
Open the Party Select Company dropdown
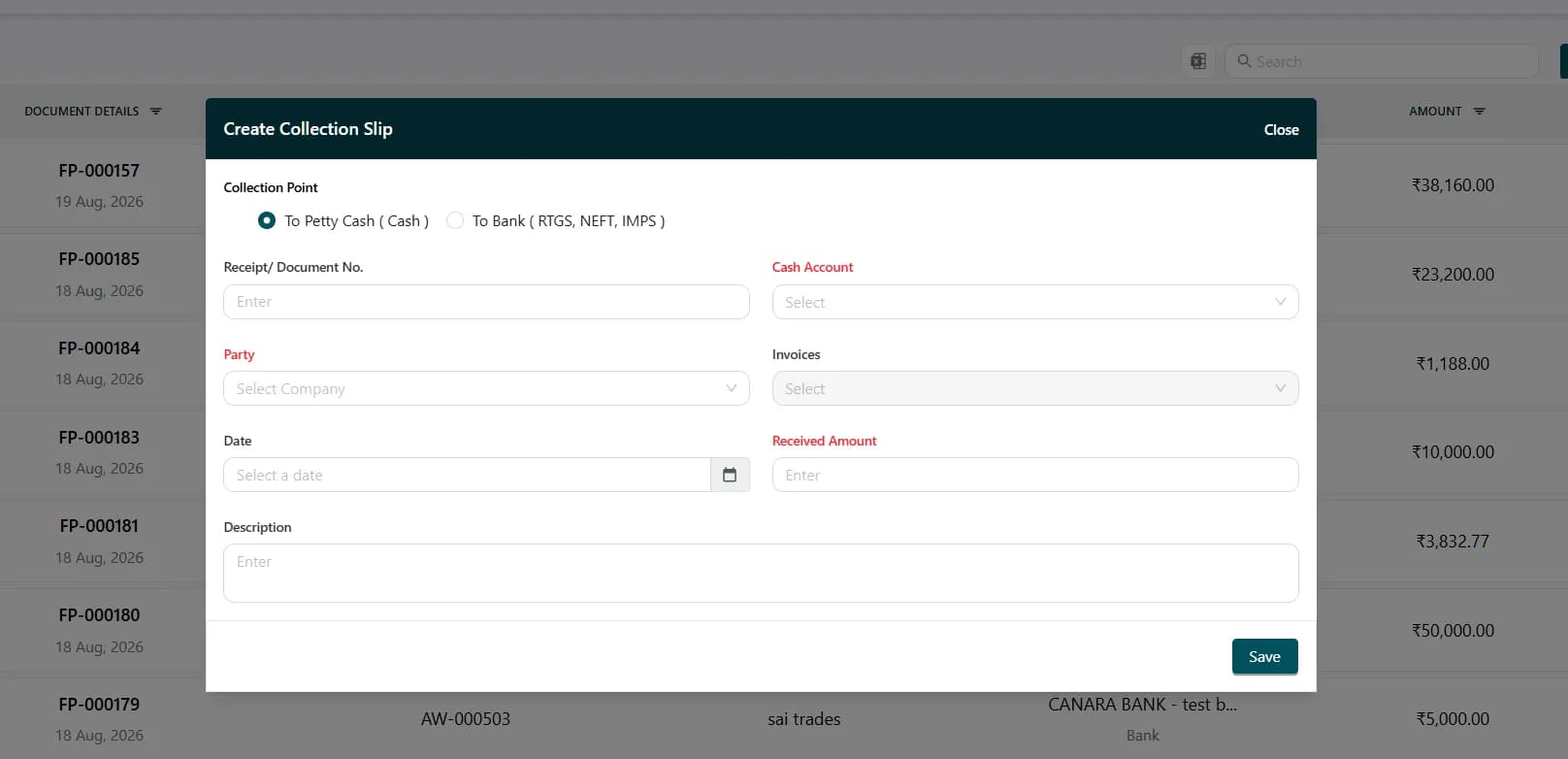point(486,388)
